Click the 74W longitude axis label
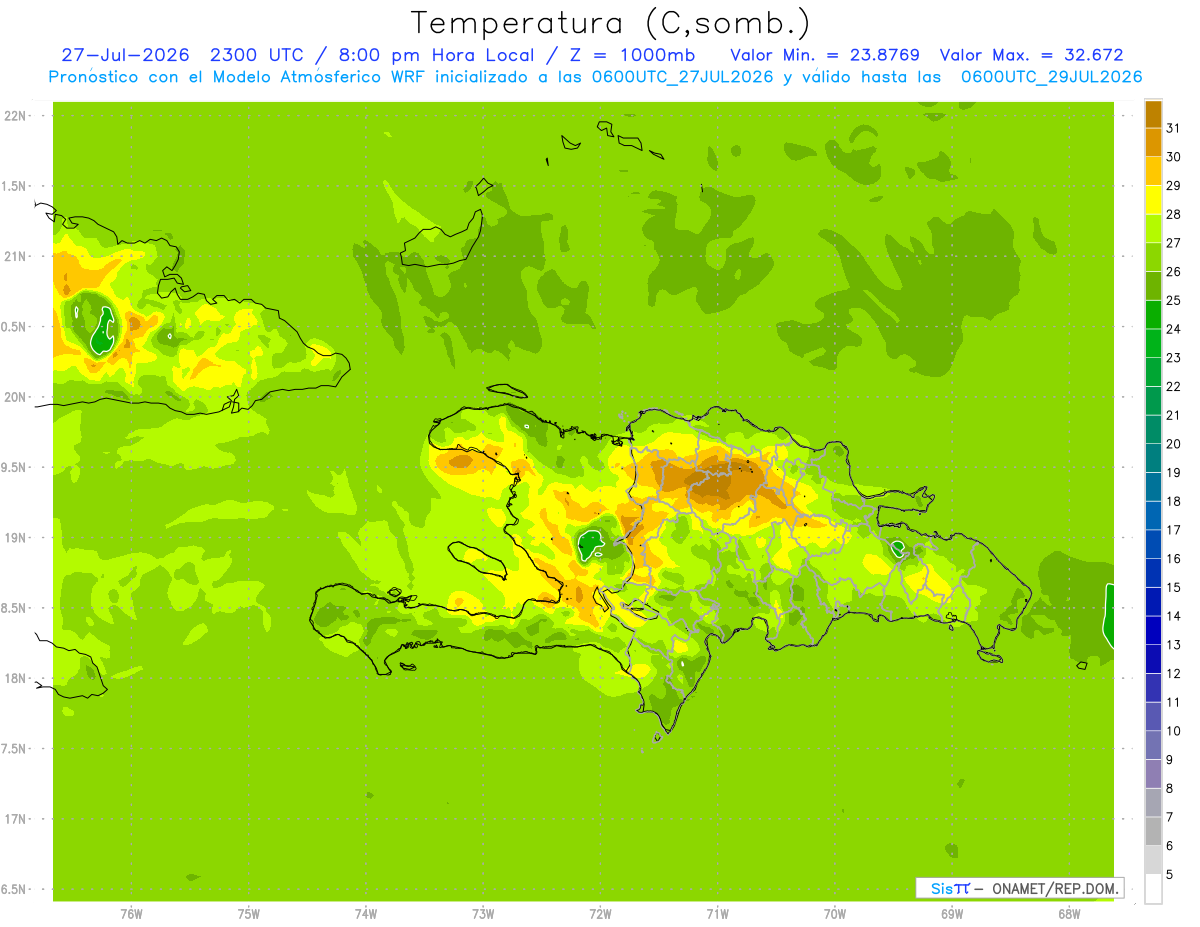Image resolution: width=1200 pixels, height=927 pixels. 366,914
